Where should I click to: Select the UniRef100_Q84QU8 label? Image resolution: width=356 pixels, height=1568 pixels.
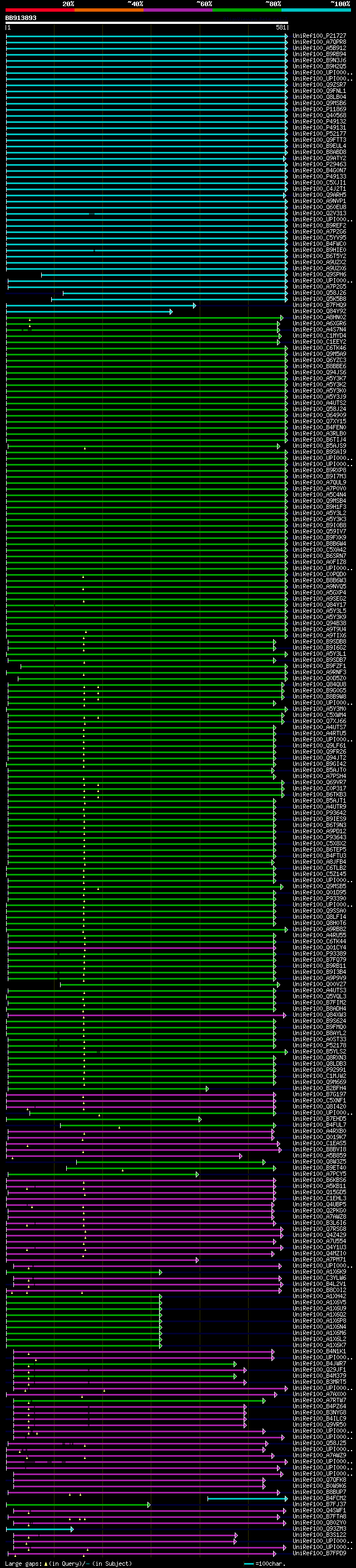click(319, 685)
